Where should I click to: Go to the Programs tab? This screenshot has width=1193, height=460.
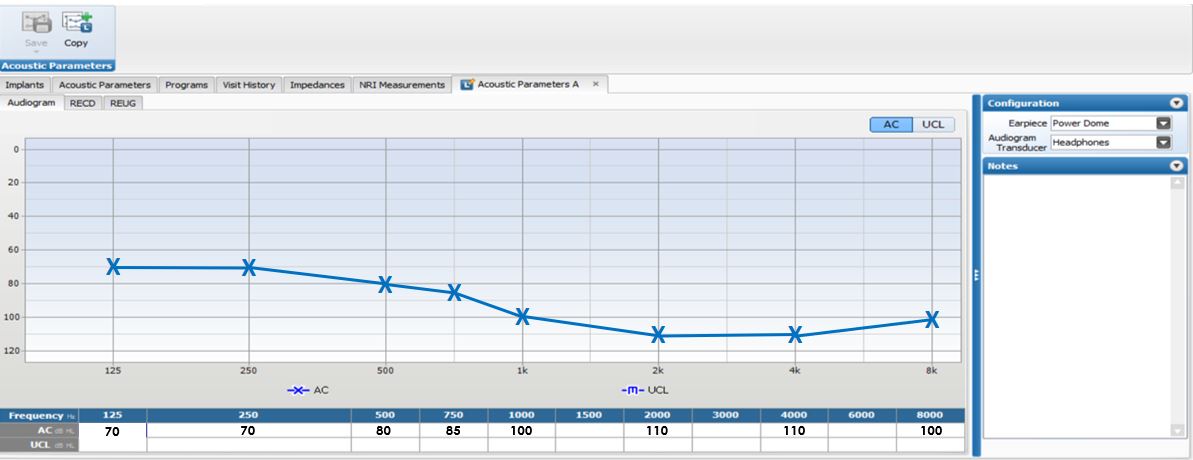click(x=186, y=85)
